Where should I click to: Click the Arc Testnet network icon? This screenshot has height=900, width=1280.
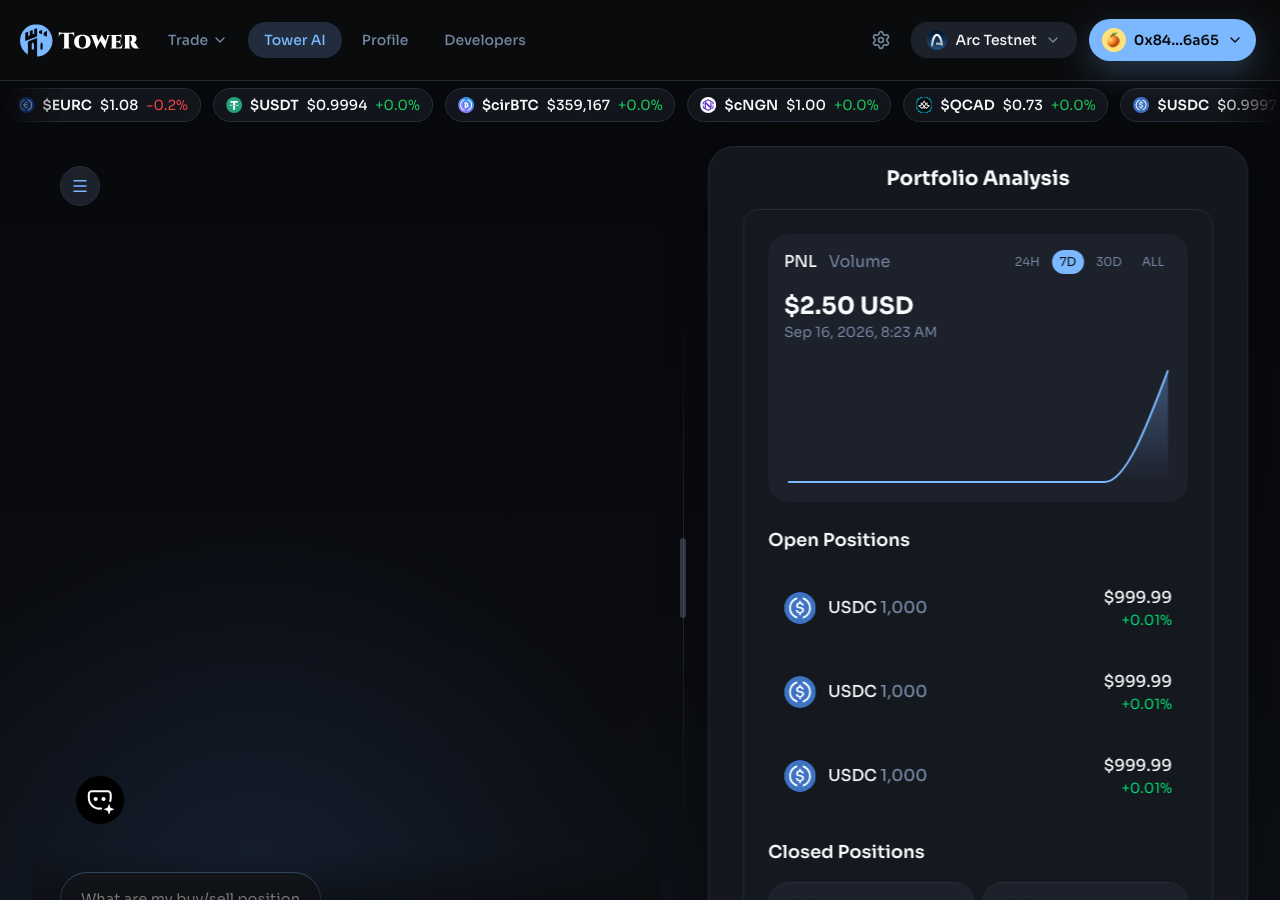point(937,40)
